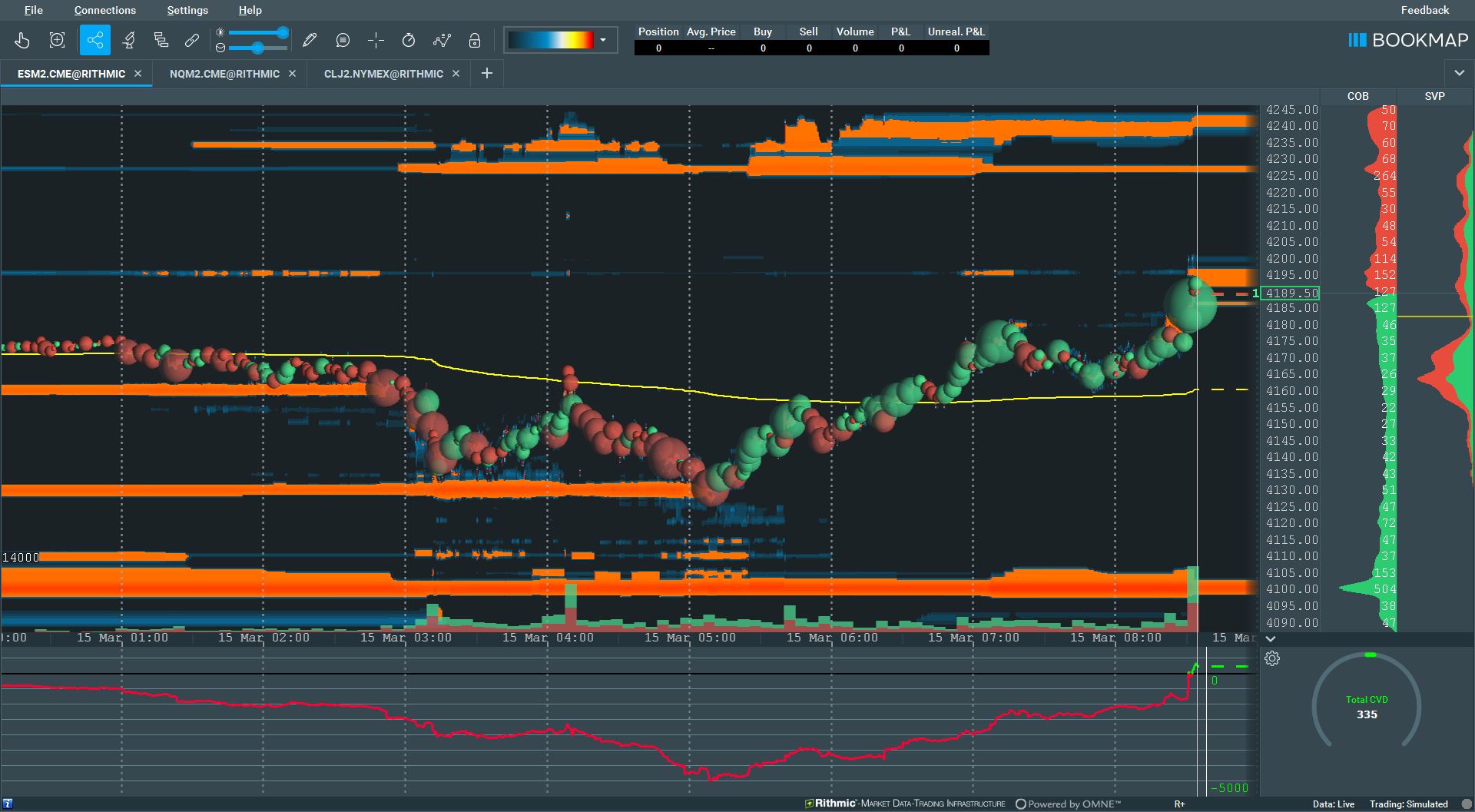Viewport: 1475px width, 812px height.
Task: Select the hand pointer tool
Action: 22,40
